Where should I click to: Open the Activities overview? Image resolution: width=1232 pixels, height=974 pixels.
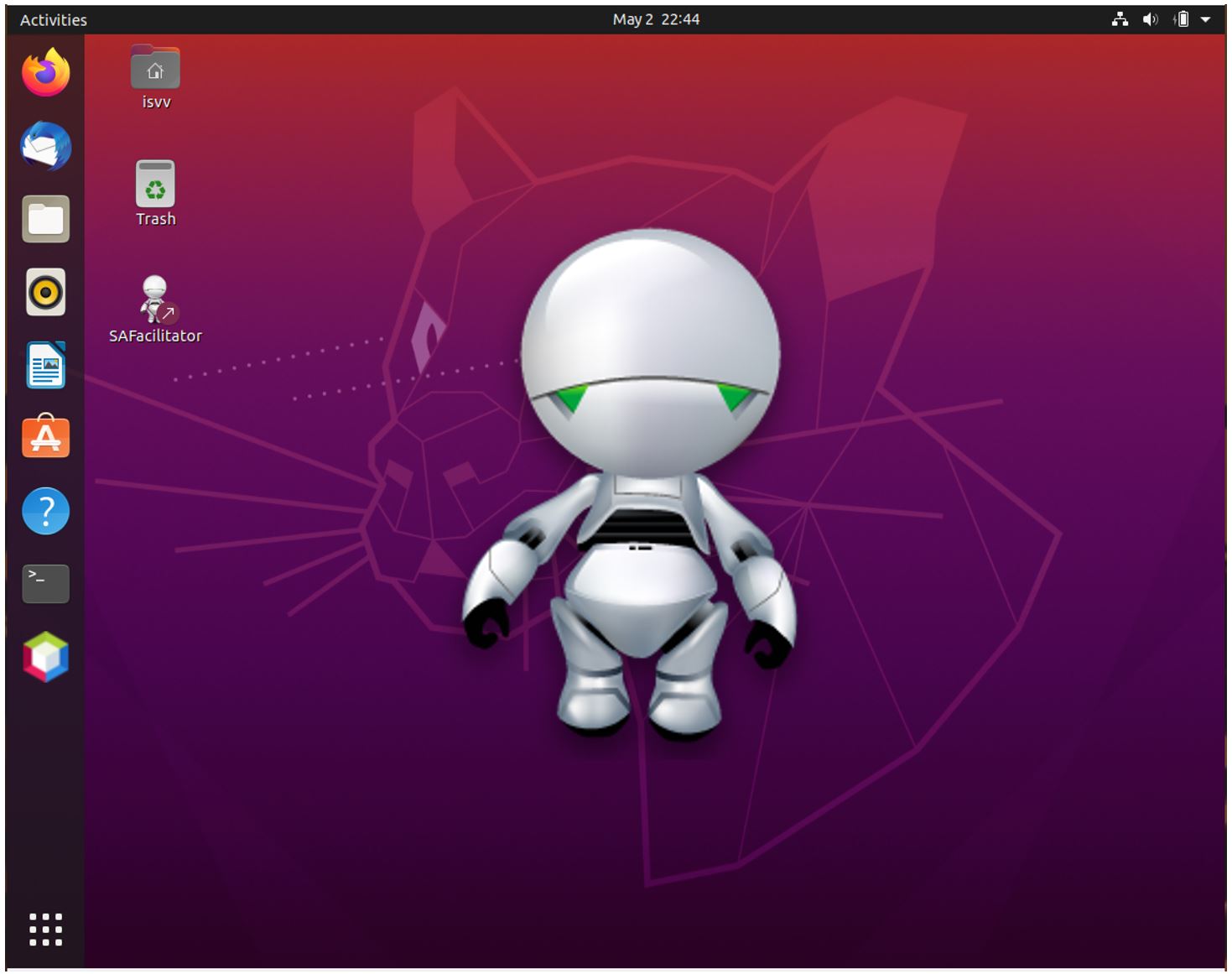[x=54, y=19]
